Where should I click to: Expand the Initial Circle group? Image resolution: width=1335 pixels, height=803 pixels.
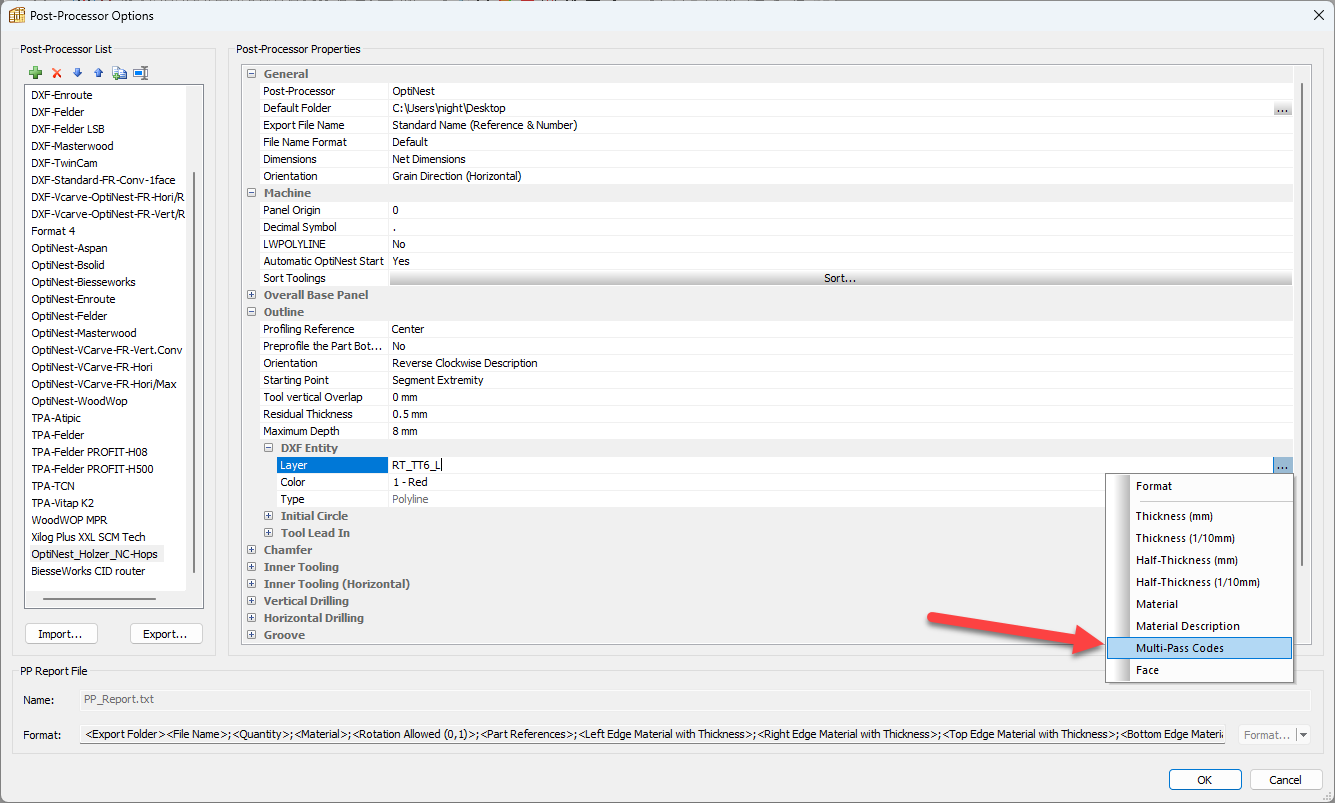(269, 516)
